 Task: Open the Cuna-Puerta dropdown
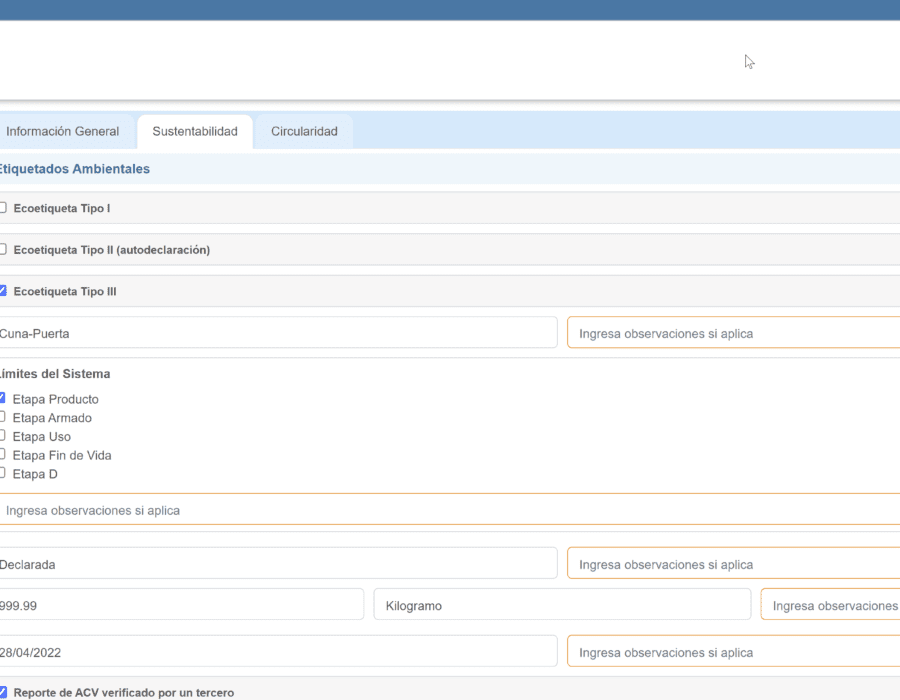278,333
